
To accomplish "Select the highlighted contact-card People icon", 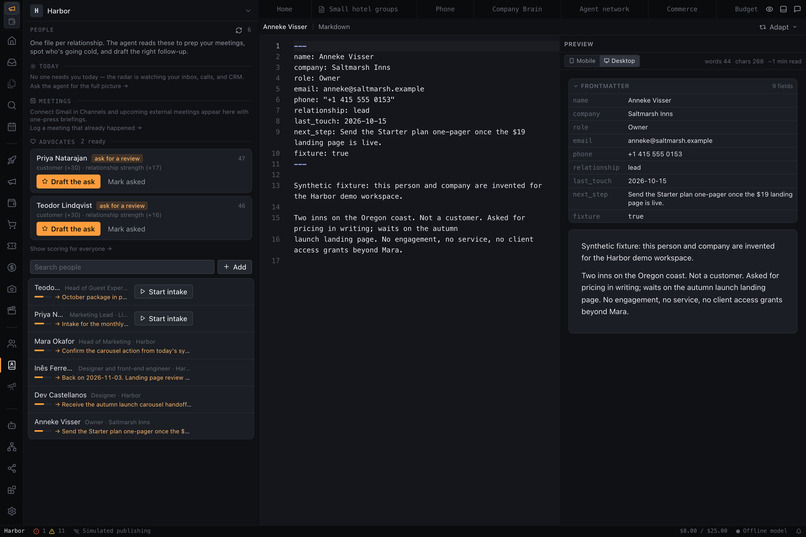I will (x=12, y=365).
